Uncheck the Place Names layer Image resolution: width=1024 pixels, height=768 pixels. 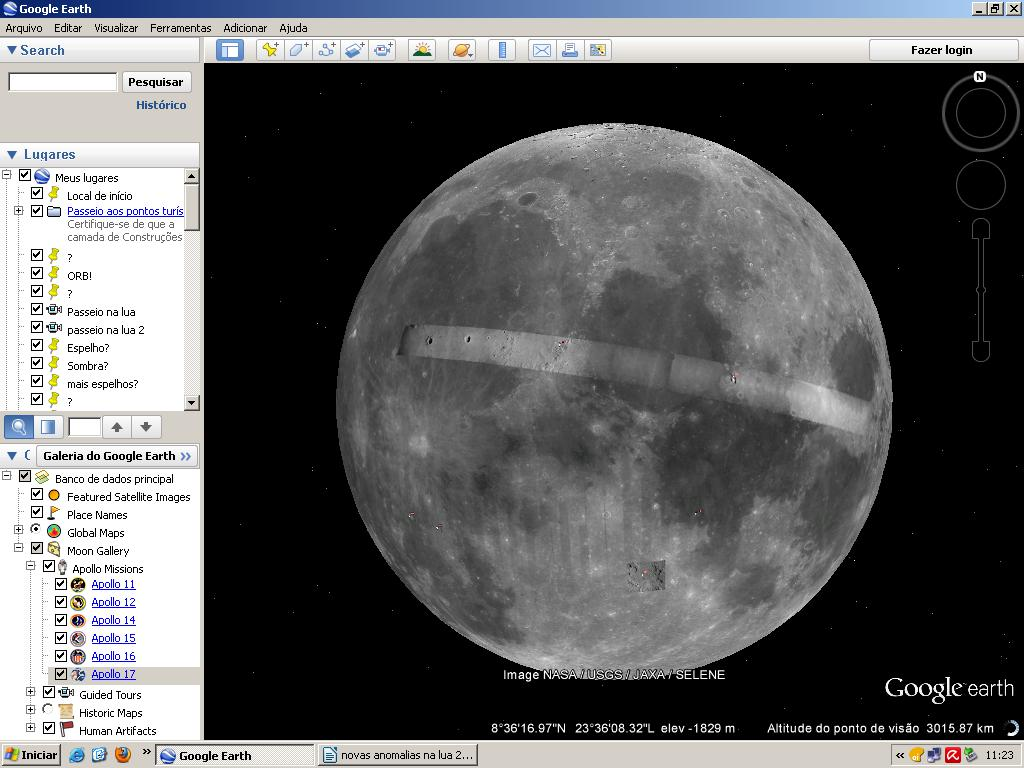click(37, 512)
